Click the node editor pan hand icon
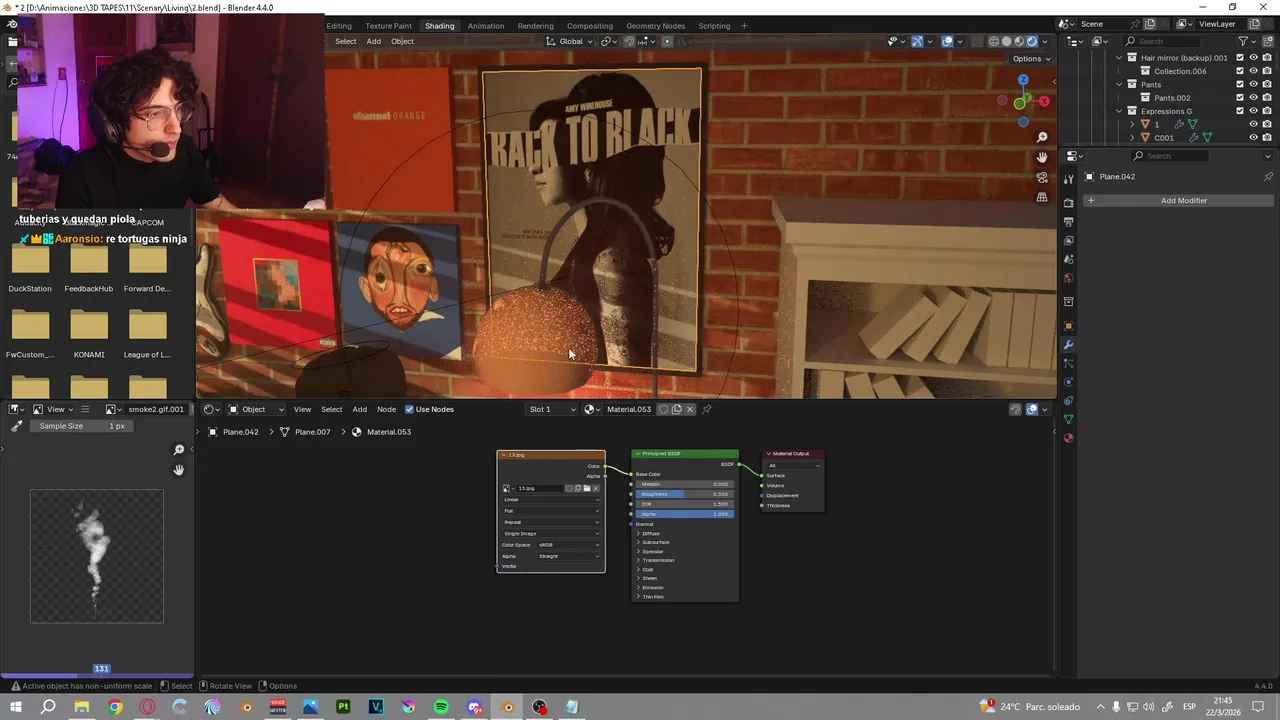 [179, 470]
